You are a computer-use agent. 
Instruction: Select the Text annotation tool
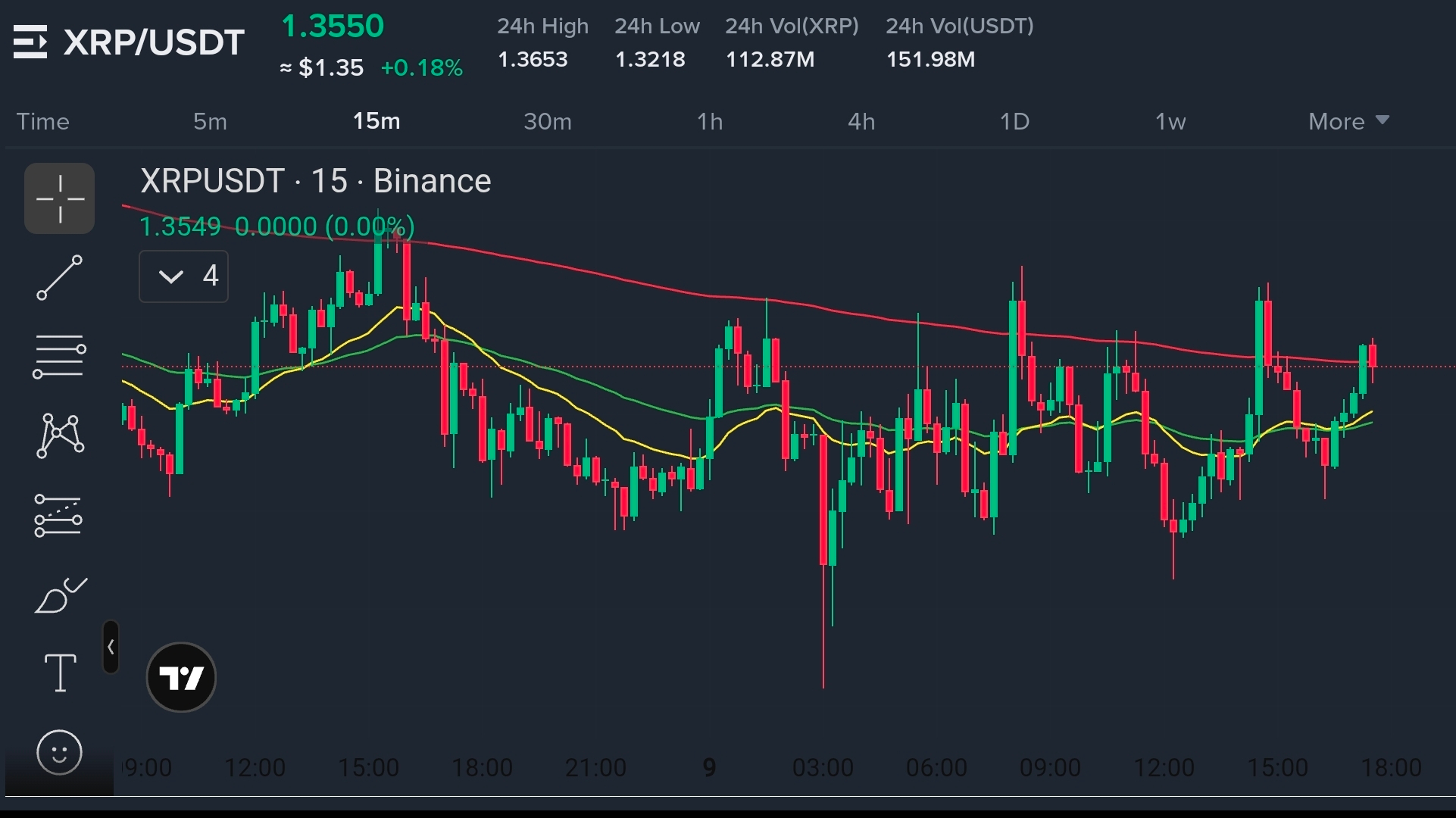click(x=59, y=673)
